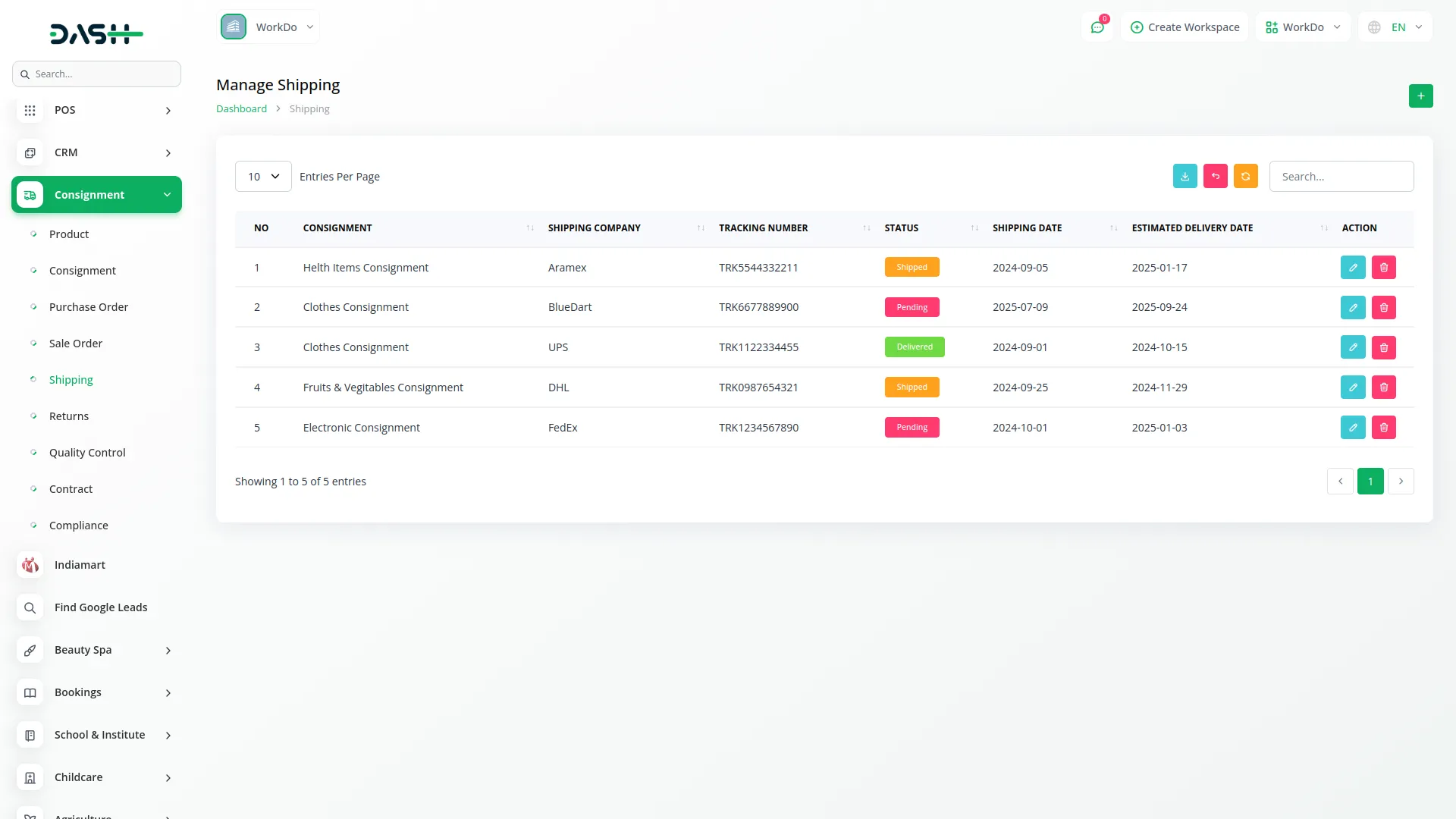
Task: Open the Quality Control submenu item
Action: coord(87,453)
